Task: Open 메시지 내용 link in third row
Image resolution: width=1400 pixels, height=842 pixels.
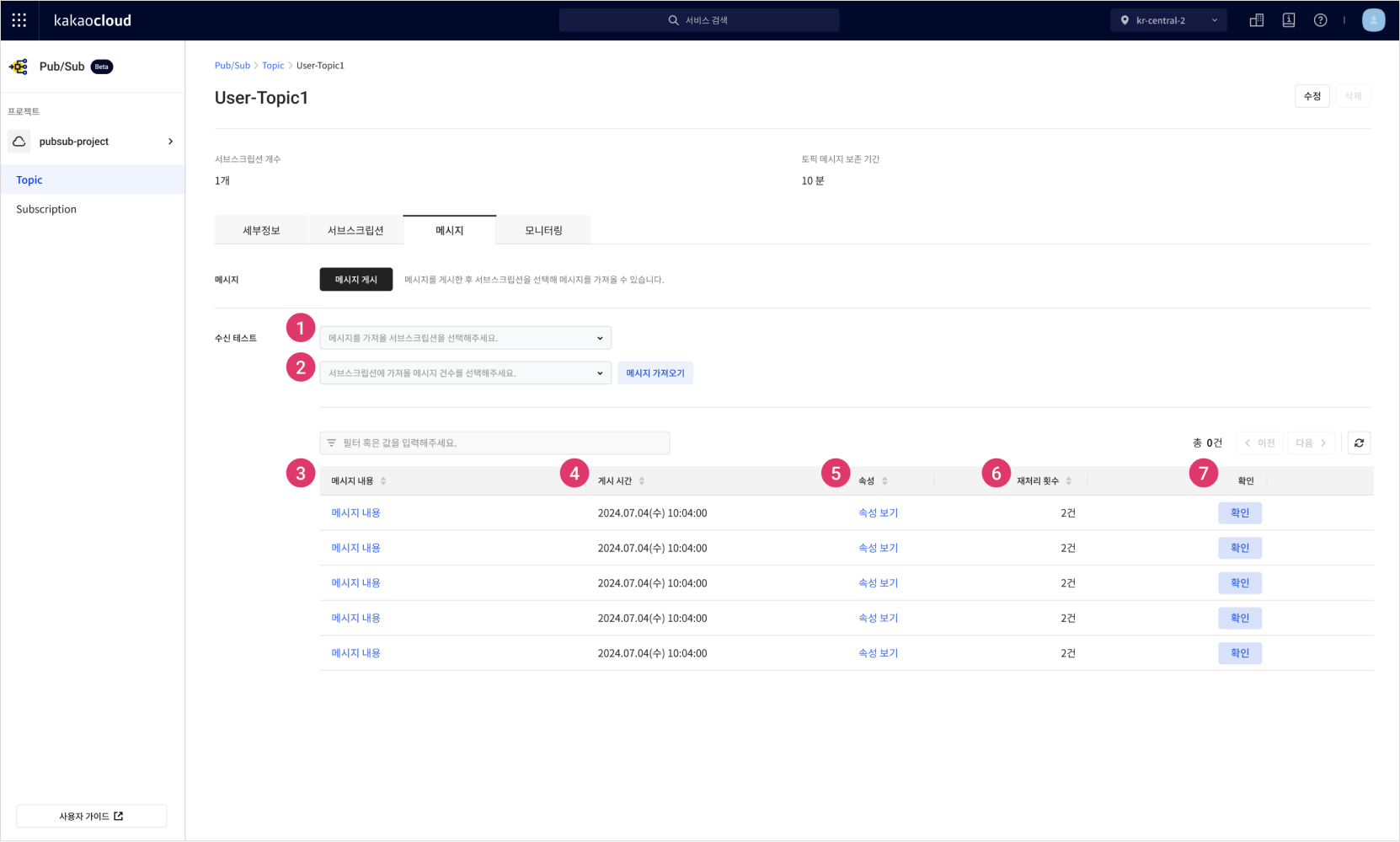Action: pyautogui.click(x=355, y=583)
